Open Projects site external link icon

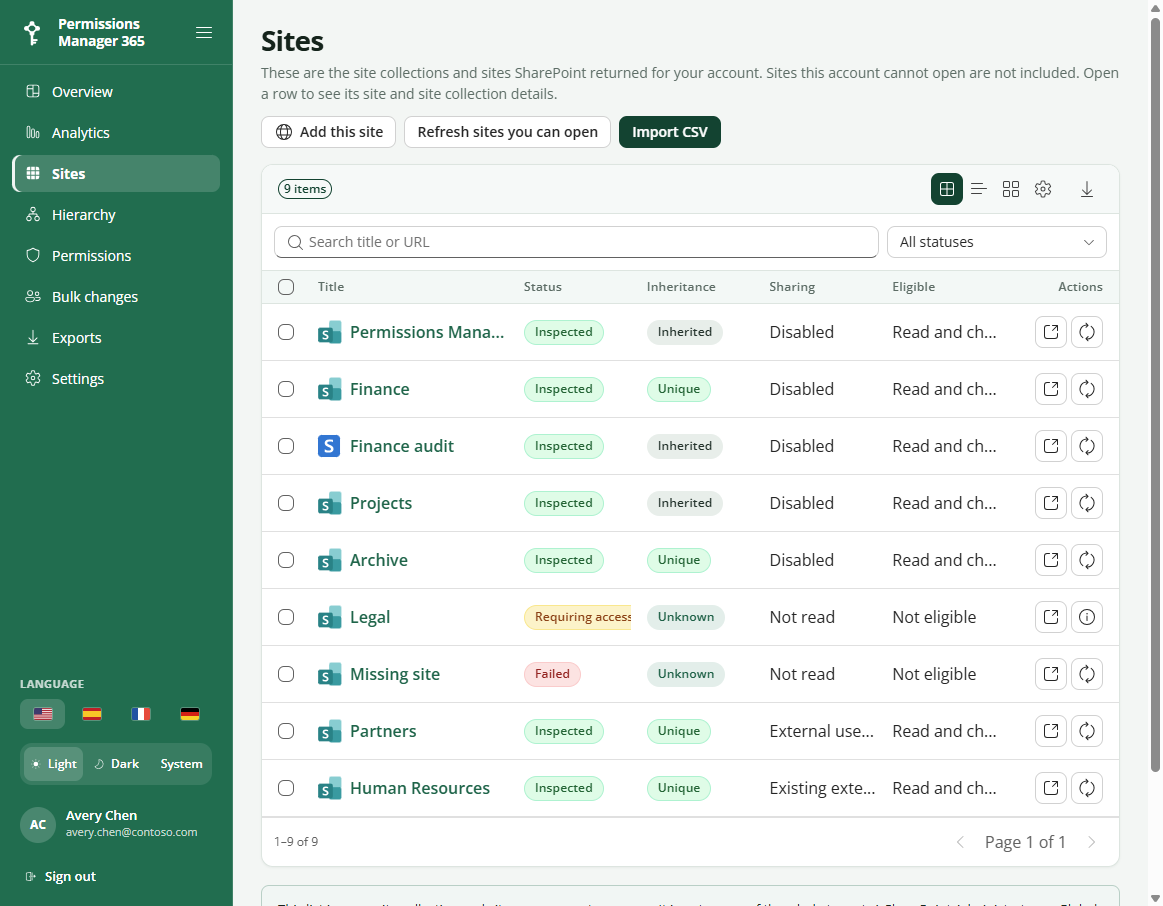(1050, 503)
